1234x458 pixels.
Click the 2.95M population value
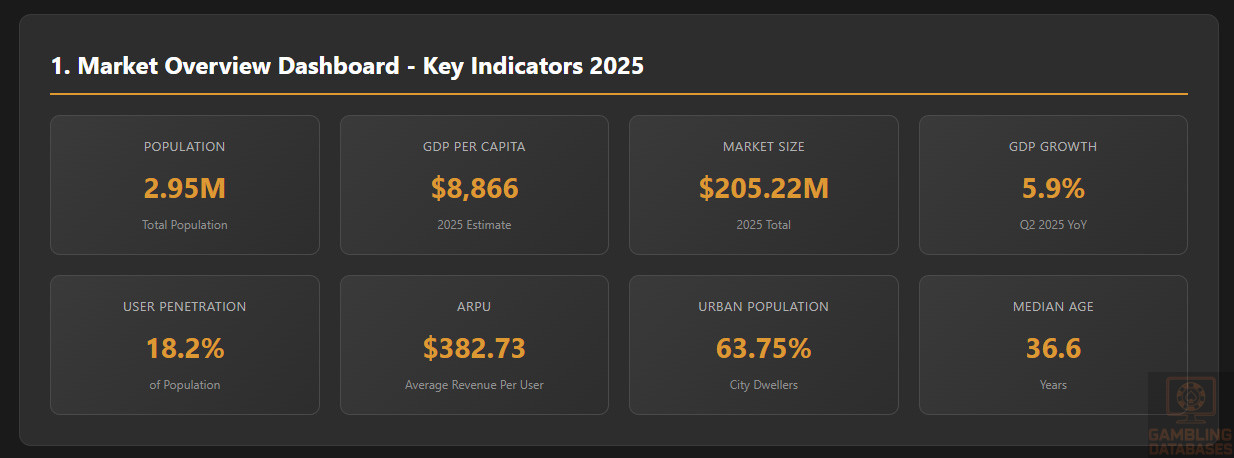[185, 187]
